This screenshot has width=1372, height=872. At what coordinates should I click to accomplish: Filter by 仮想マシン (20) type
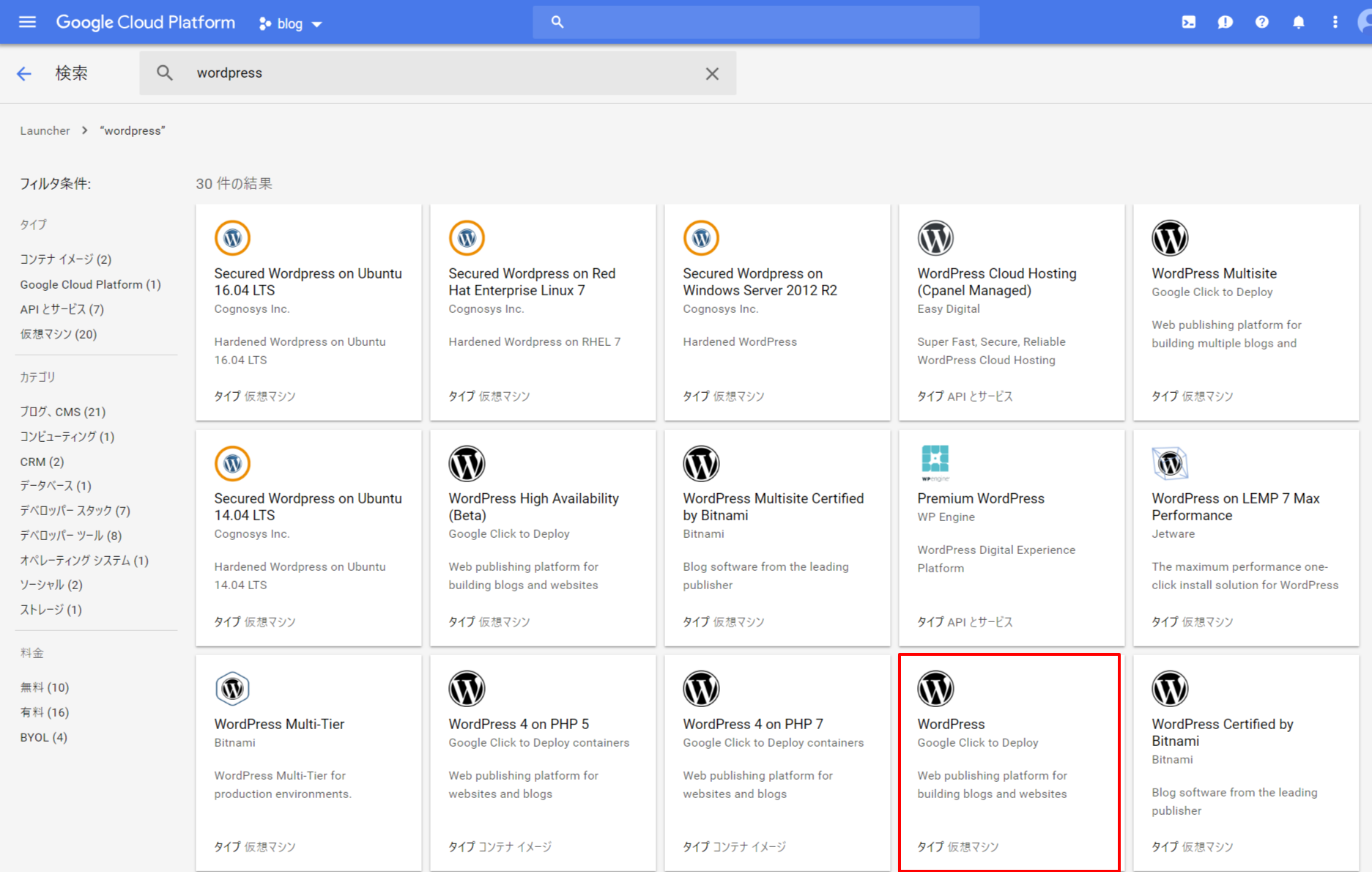(59, 334)
